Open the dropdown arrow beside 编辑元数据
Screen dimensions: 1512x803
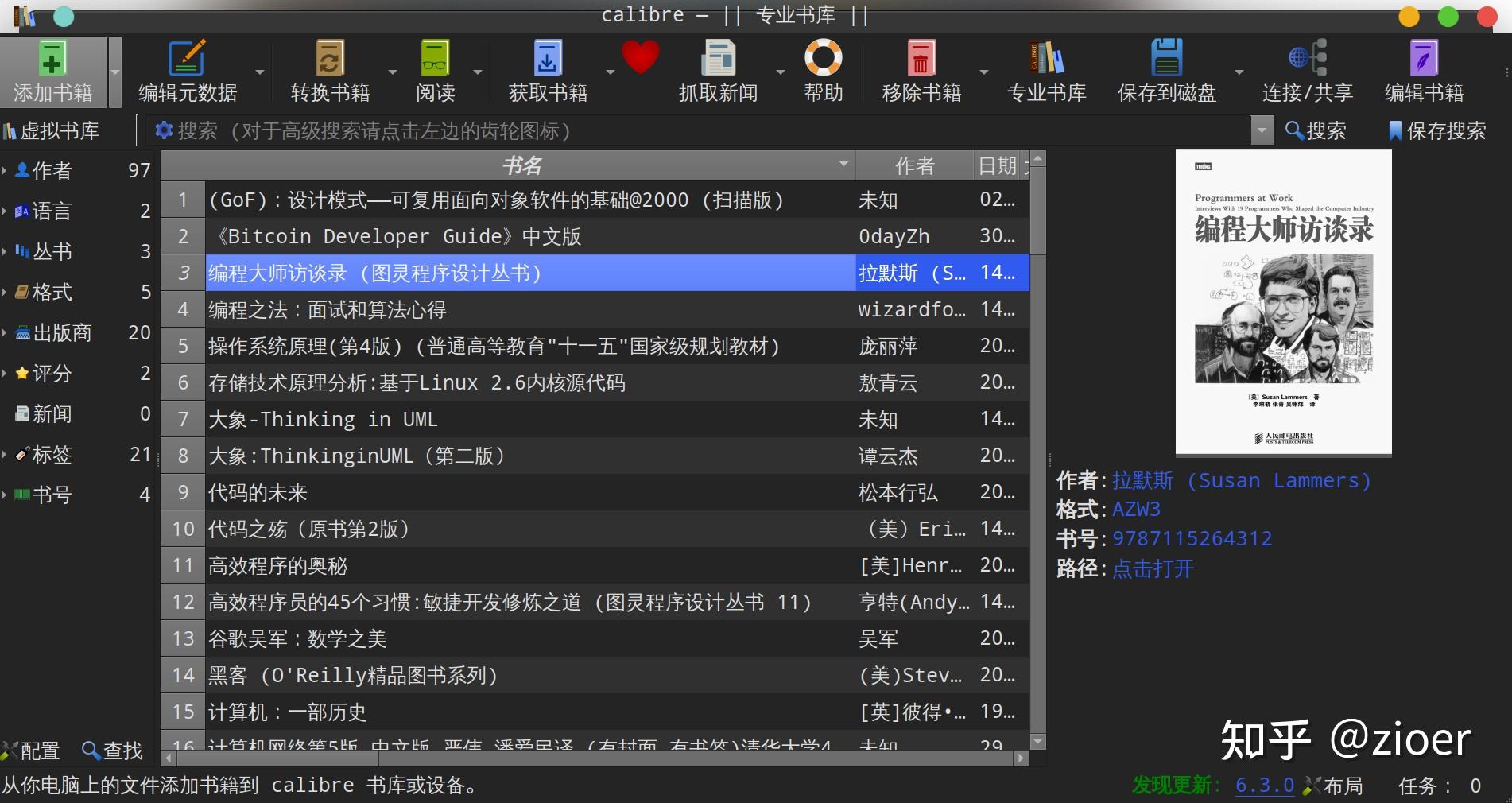[x=260, y=72]
